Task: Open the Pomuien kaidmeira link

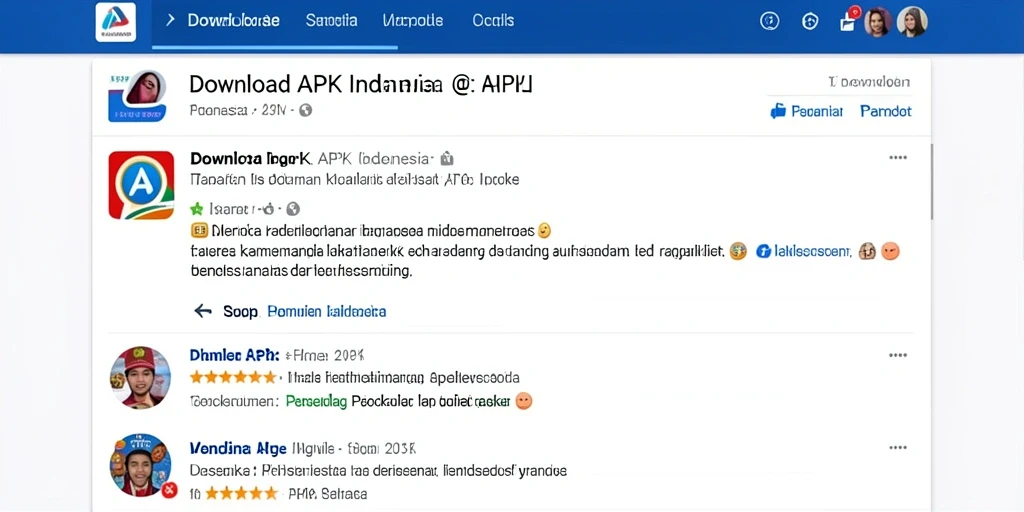Action: click(x=327, y=312)
